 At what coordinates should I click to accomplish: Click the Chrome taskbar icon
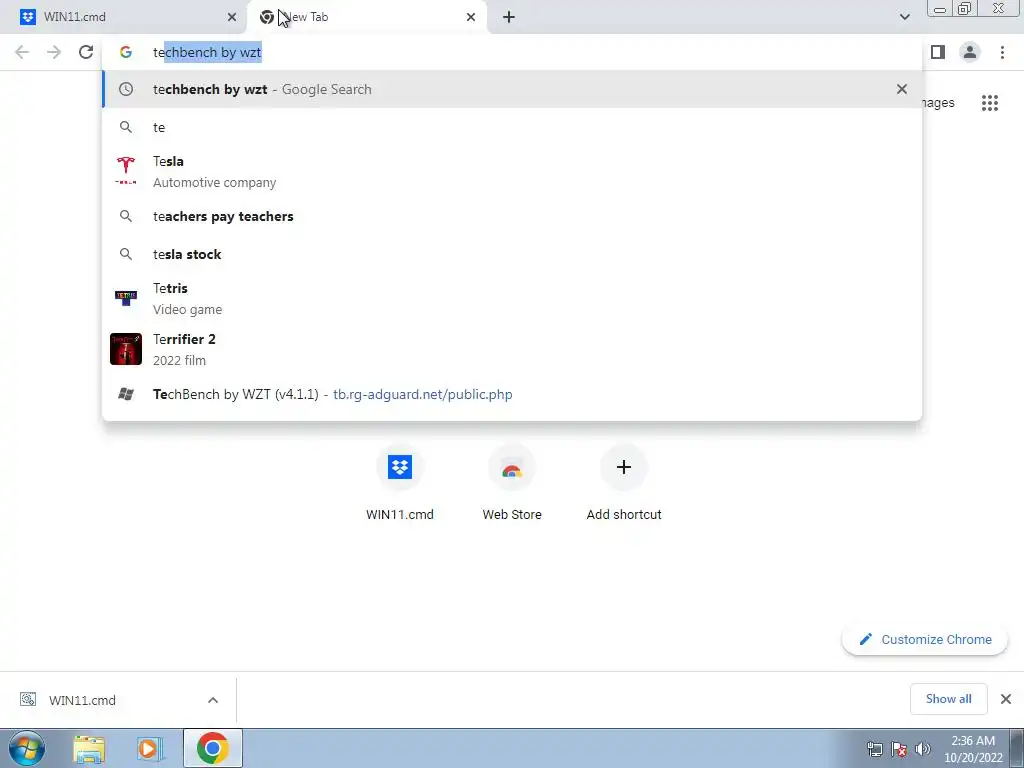tap(212, 748)
